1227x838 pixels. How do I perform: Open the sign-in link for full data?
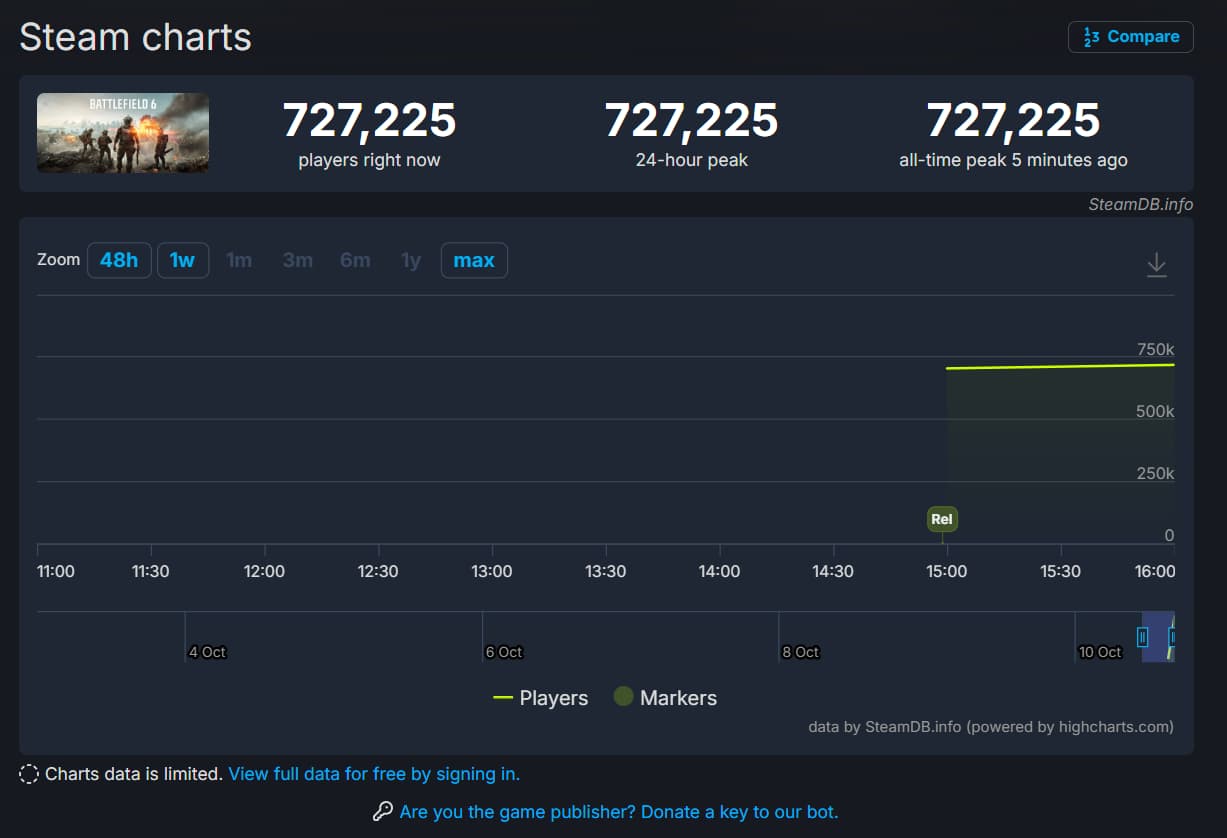[x=374, y=774]
